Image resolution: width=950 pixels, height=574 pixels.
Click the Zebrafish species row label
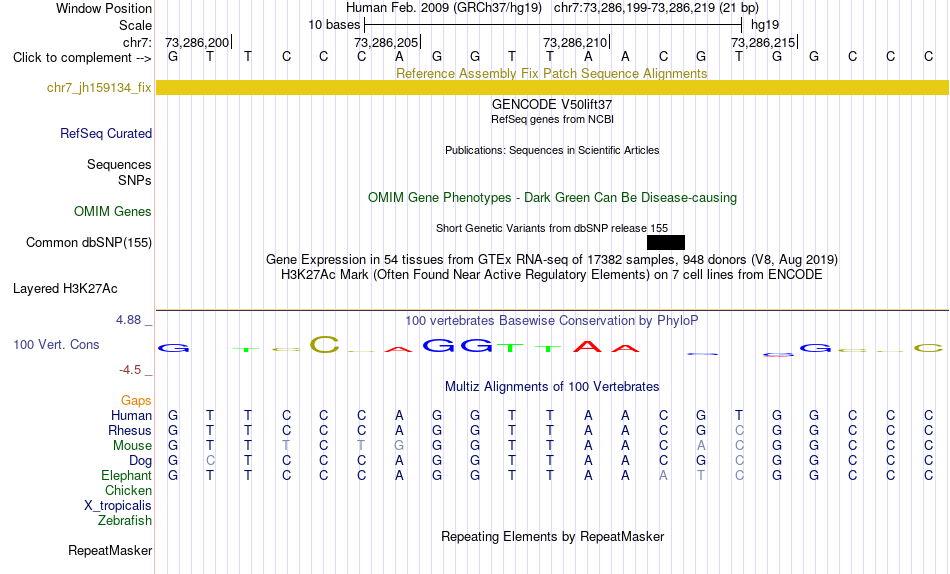(125, 520)
